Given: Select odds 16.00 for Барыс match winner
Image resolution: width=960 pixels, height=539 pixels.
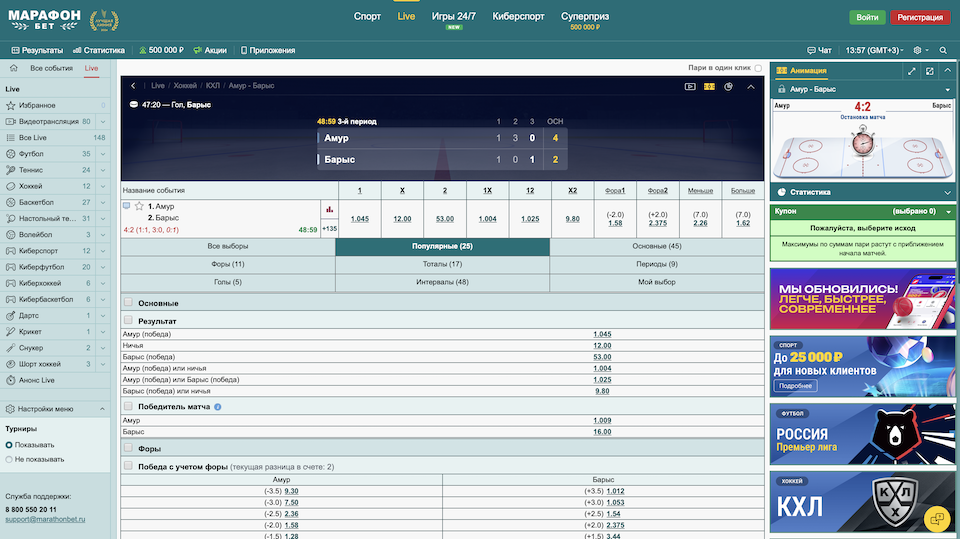Looking at the screenshot, I should [602, 432].
